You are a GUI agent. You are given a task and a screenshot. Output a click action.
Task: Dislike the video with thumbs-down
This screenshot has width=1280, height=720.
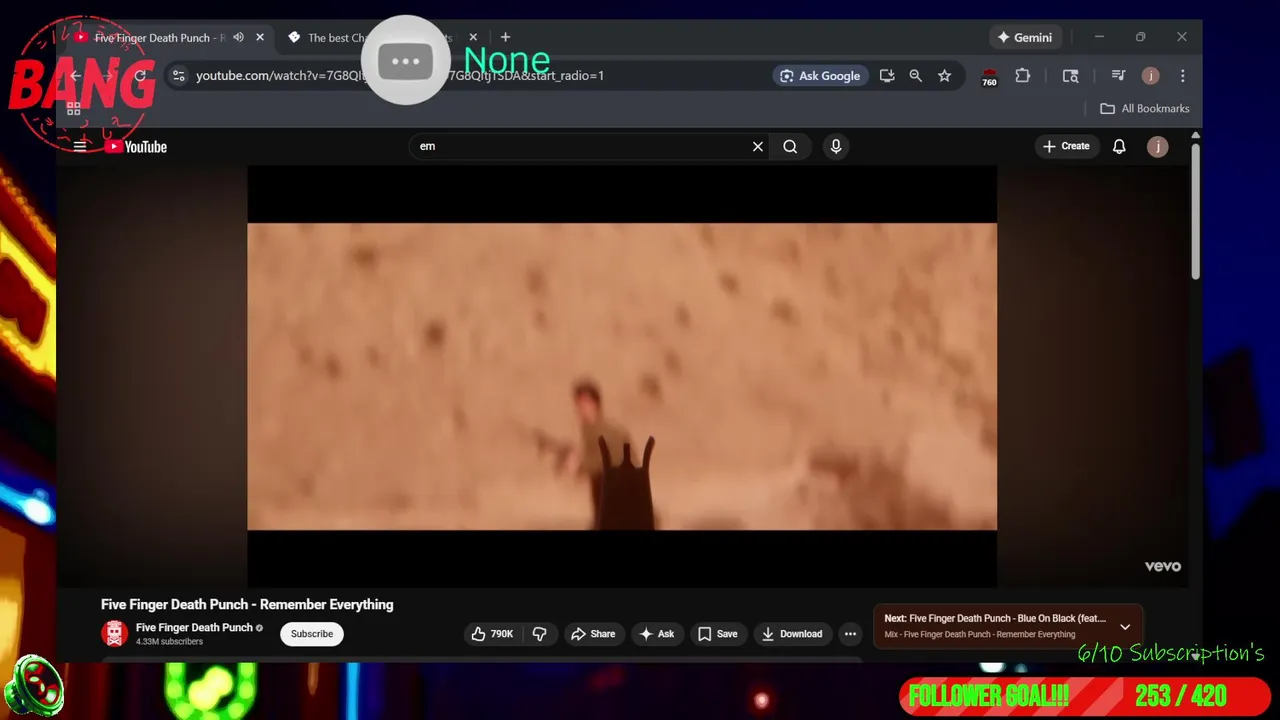pyautogui.click(x=540, y=634)
